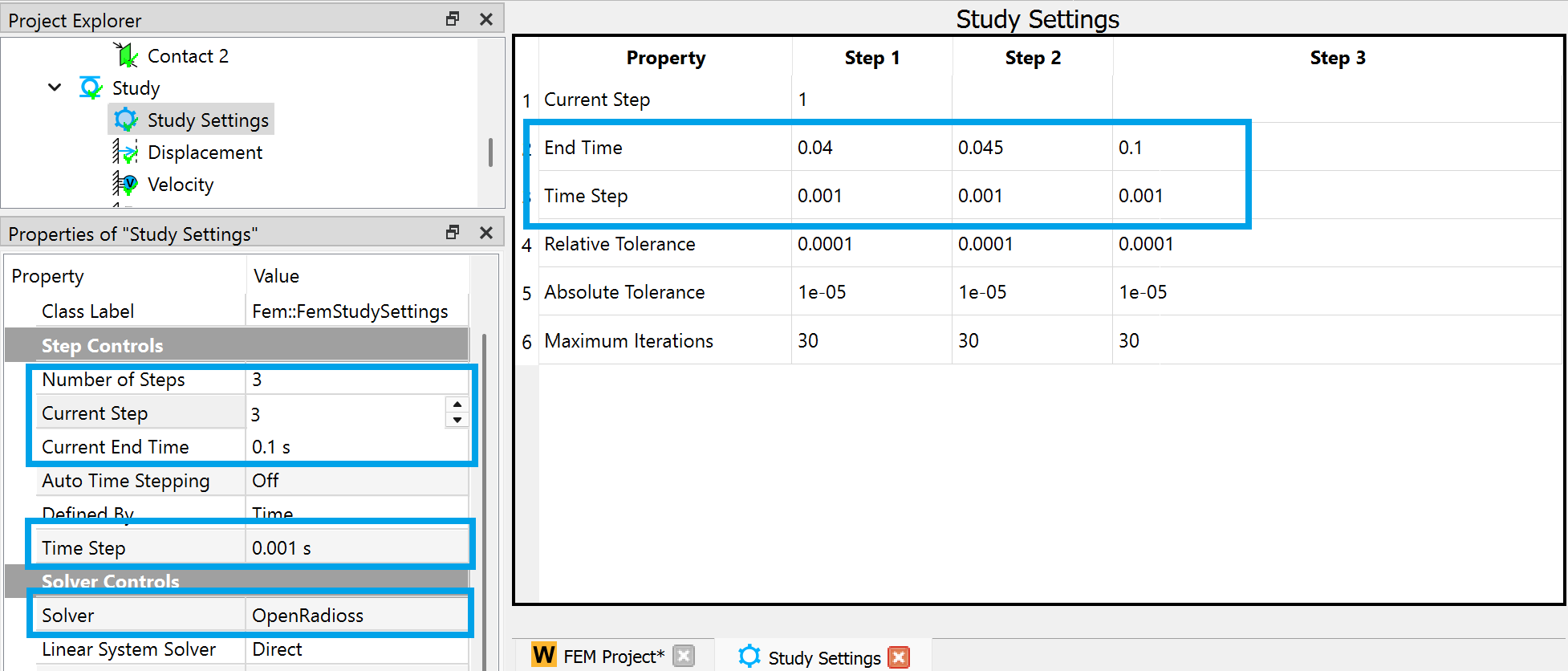1568x671 pixels.
Task: Click the Step 3 End Time cell 0.1
Action: (x=1337, y=147)
